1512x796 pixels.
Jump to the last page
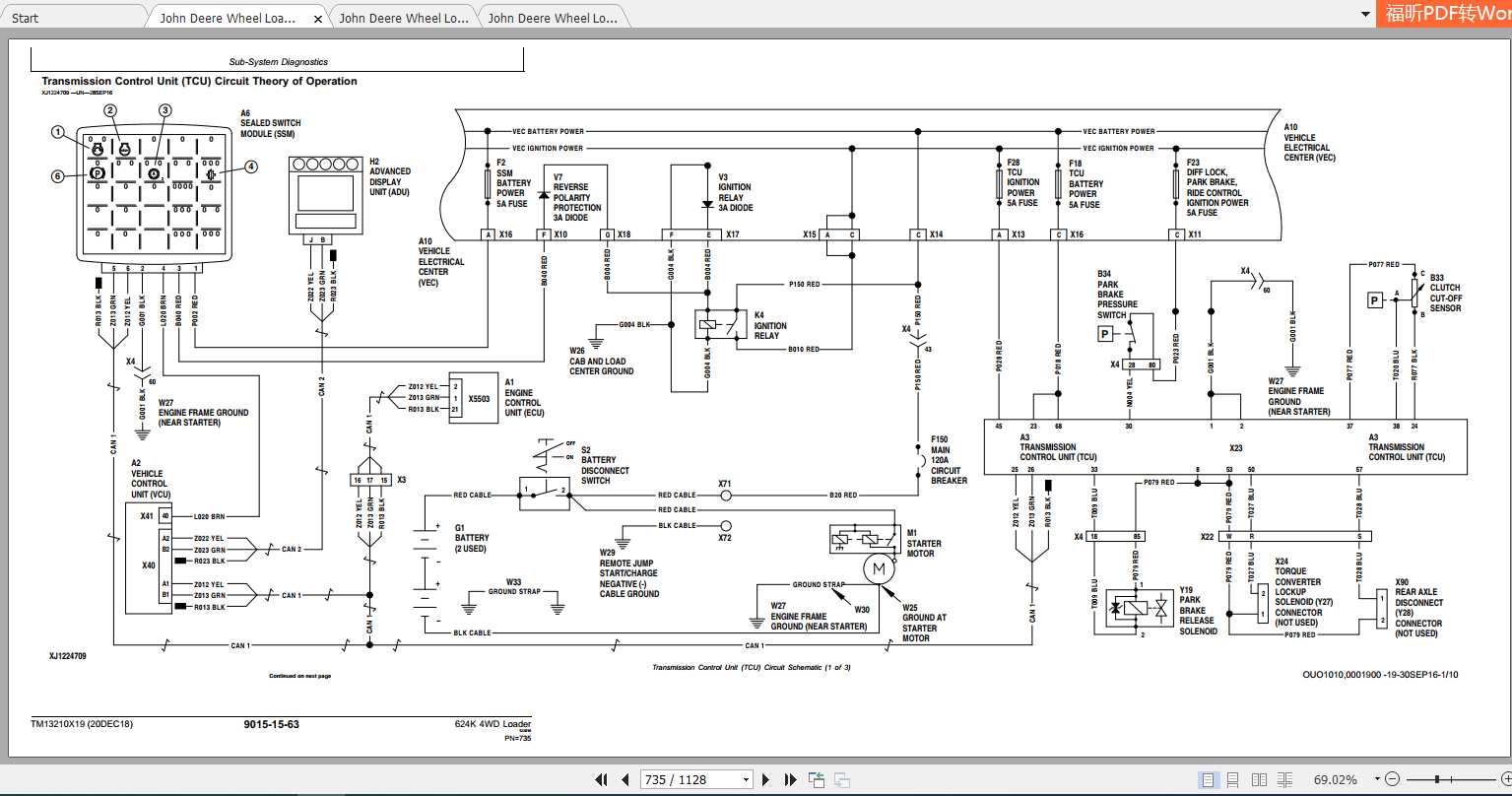click(790, 779)
